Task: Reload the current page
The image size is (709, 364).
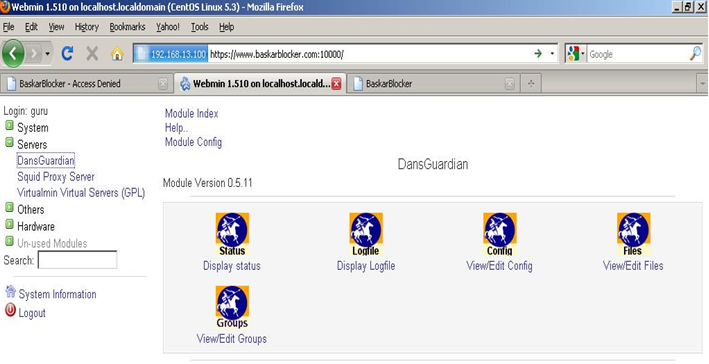Action: (67, 54)
